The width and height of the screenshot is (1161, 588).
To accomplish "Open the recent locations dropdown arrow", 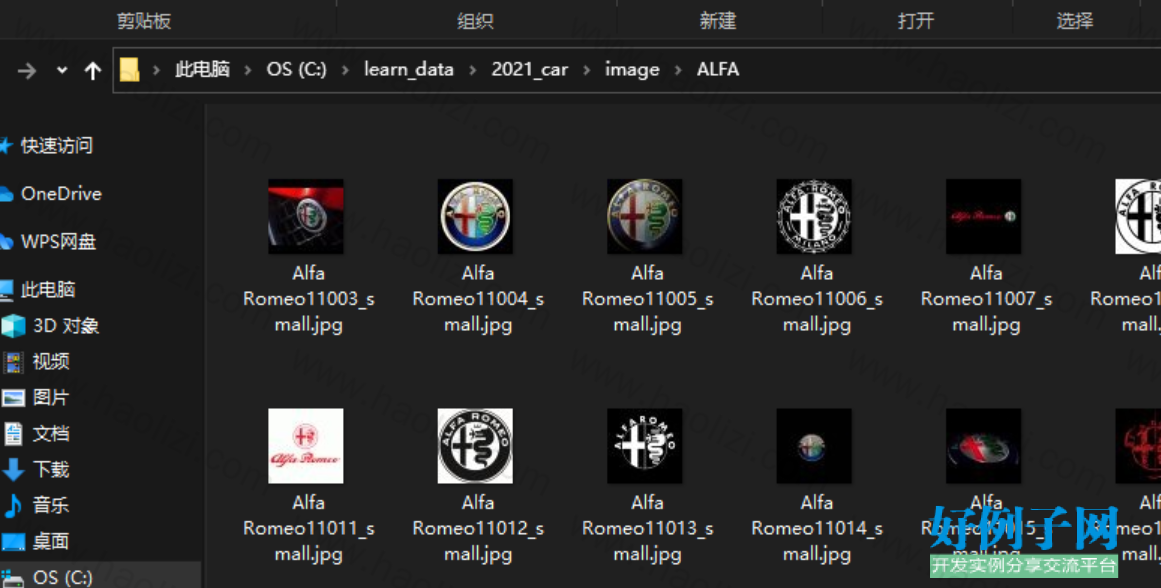I will pyautogui.click(x=62, y=70).
